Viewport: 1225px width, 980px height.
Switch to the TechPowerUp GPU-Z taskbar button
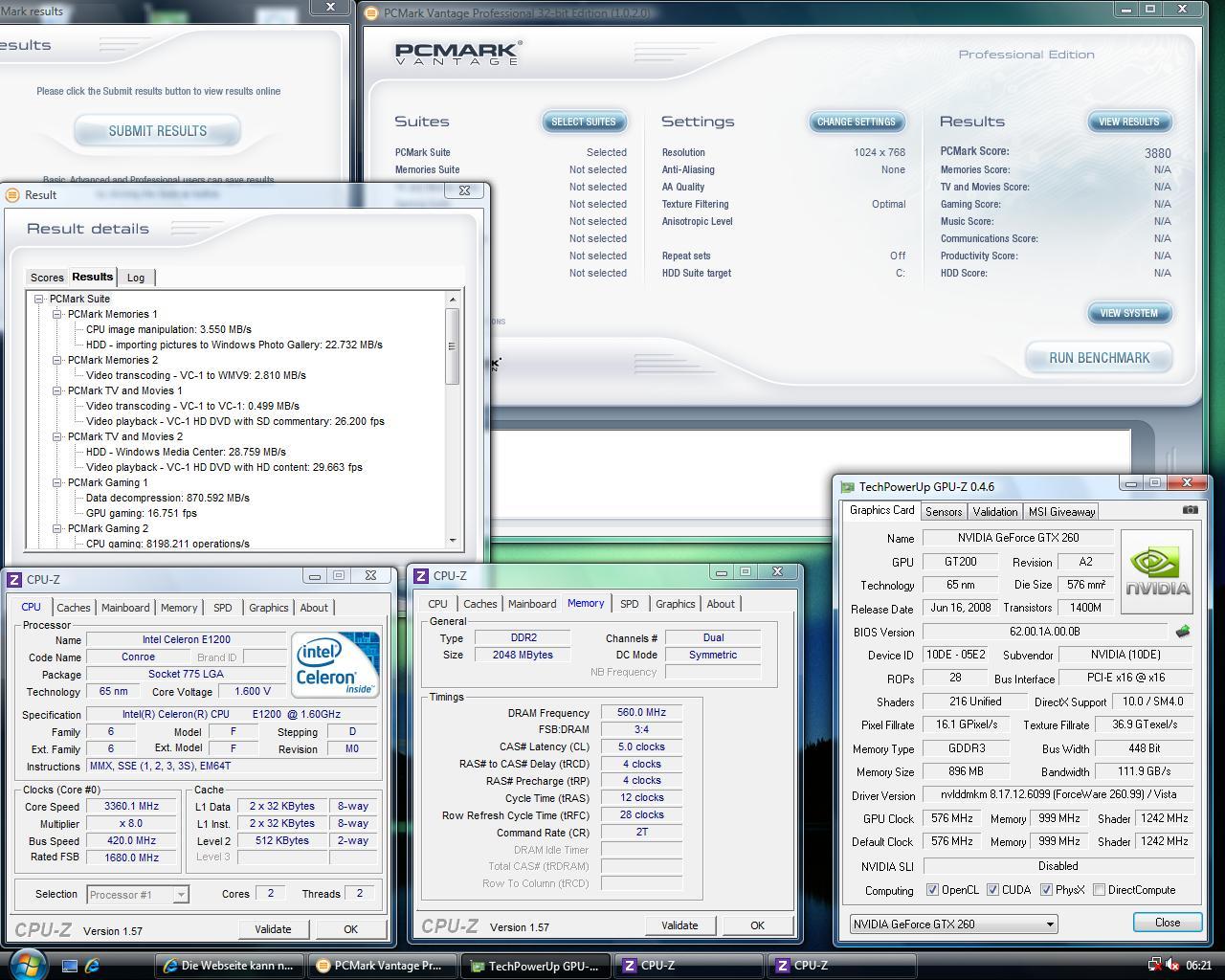click(535, 966)
